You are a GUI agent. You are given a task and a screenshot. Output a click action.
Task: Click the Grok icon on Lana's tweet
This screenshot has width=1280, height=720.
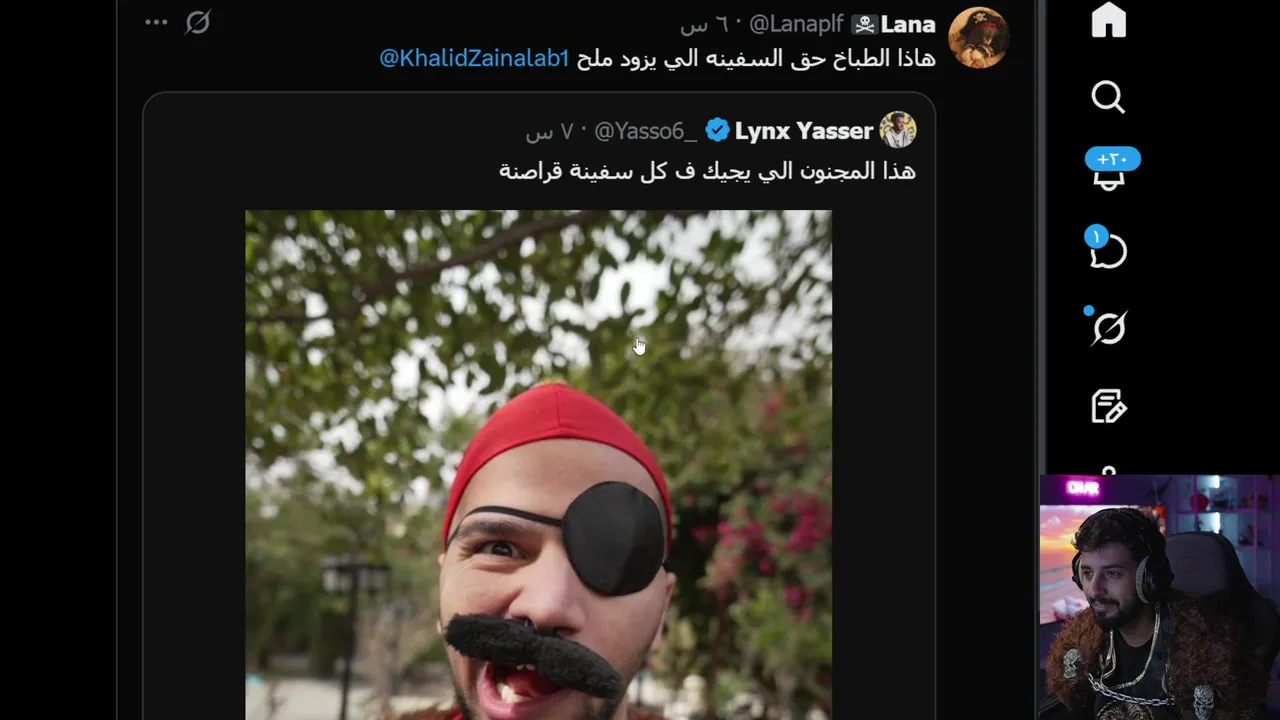point(198,22)
